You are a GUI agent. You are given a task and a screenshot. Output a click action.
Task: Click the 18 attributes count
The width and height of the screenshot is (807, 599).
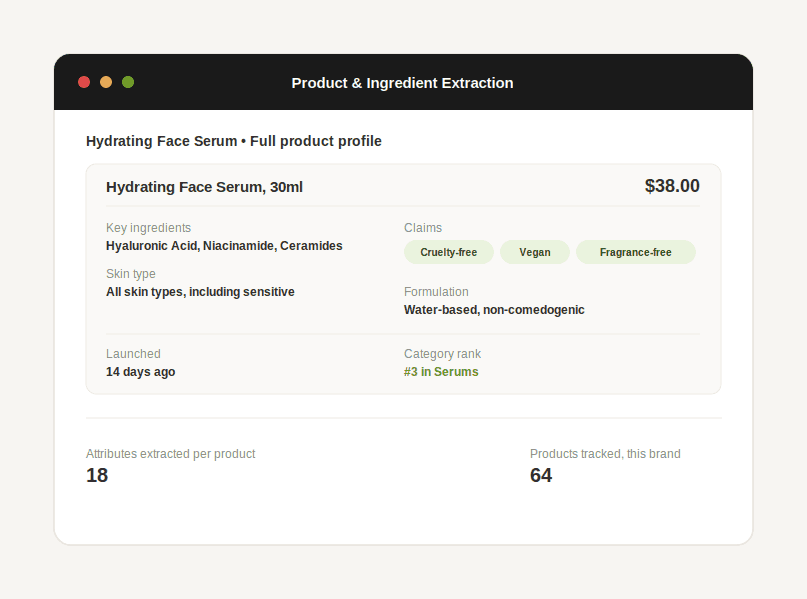pos(97,475)
